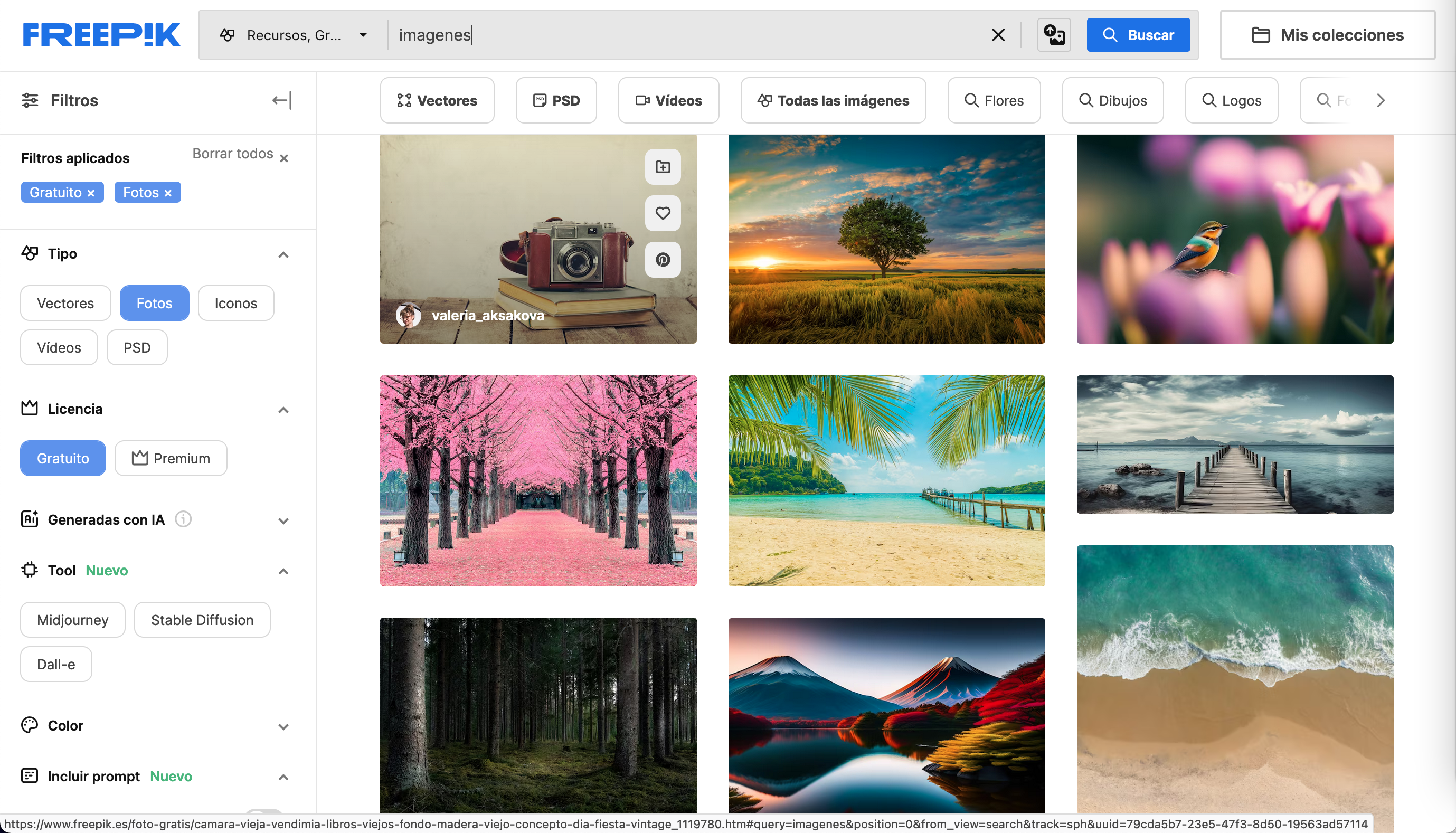Image resolution: width=1456 pixels, height=833 pixels.
Task: Toggle the Fotos type filter
Action: pos(154,303)
